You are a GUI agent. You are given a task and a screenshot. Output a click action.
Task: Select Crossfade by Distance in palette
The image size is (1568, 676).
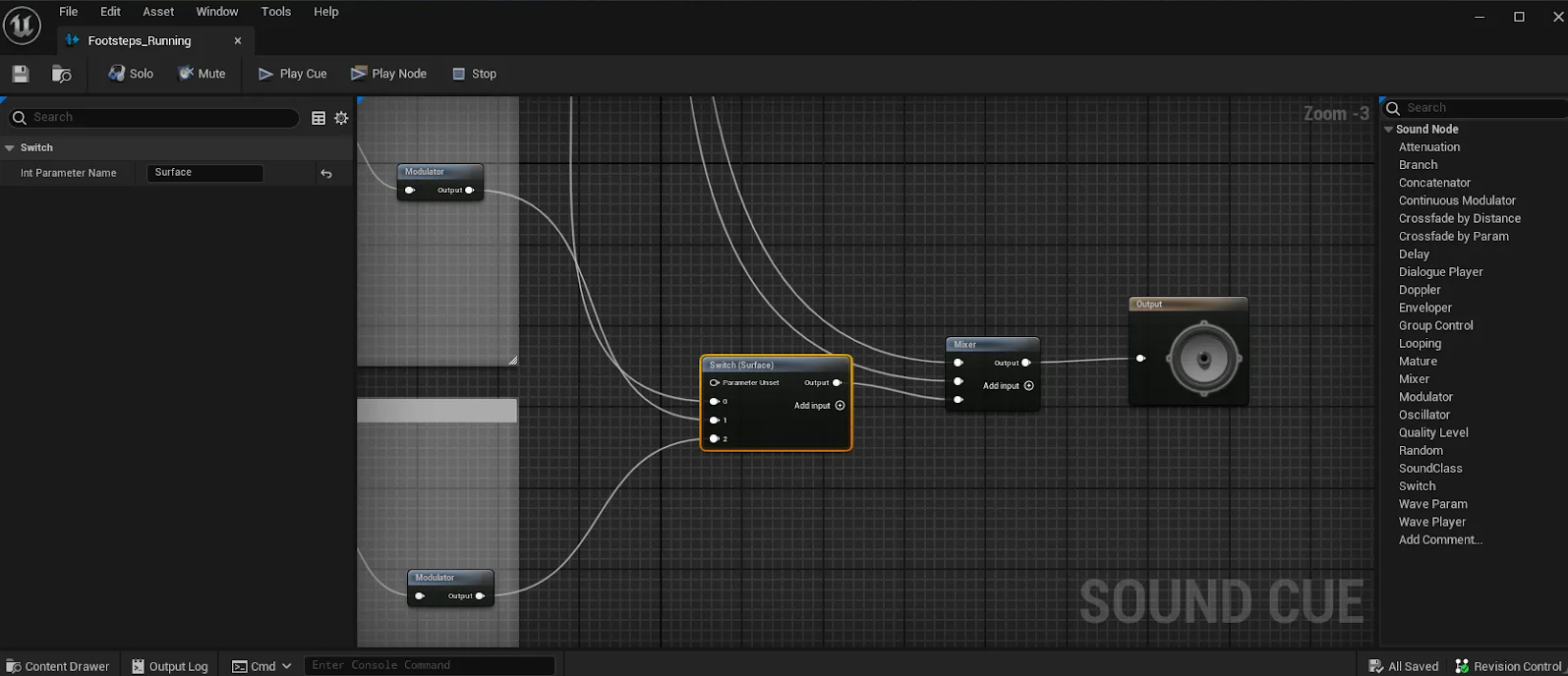coord(1460,219)
